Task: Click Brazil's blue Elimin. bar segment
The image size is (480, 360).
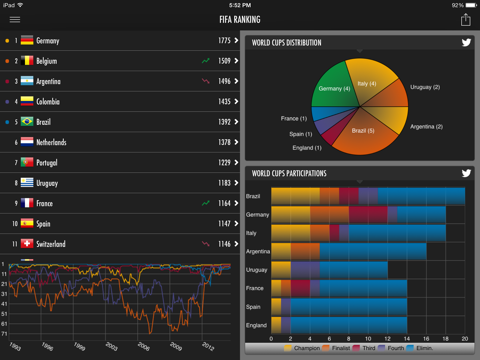Action: point(421,196)
